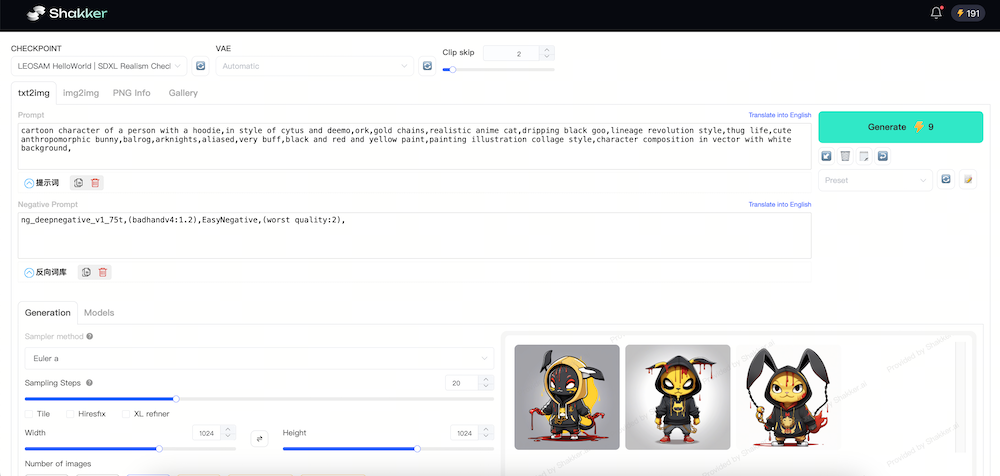Open the VAE Automatic dropdown
This screenshot has height=476, width=1000.
coord(315,66)
